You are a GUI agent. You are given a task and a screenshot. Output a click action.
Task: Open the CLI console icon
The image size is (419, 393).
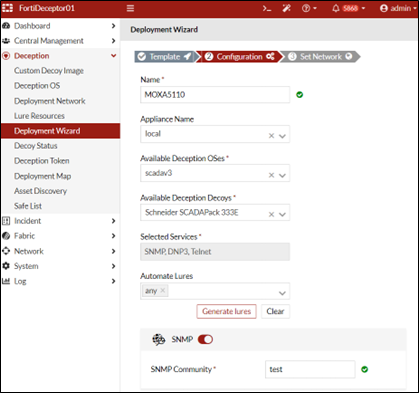(x=267, y=8)
